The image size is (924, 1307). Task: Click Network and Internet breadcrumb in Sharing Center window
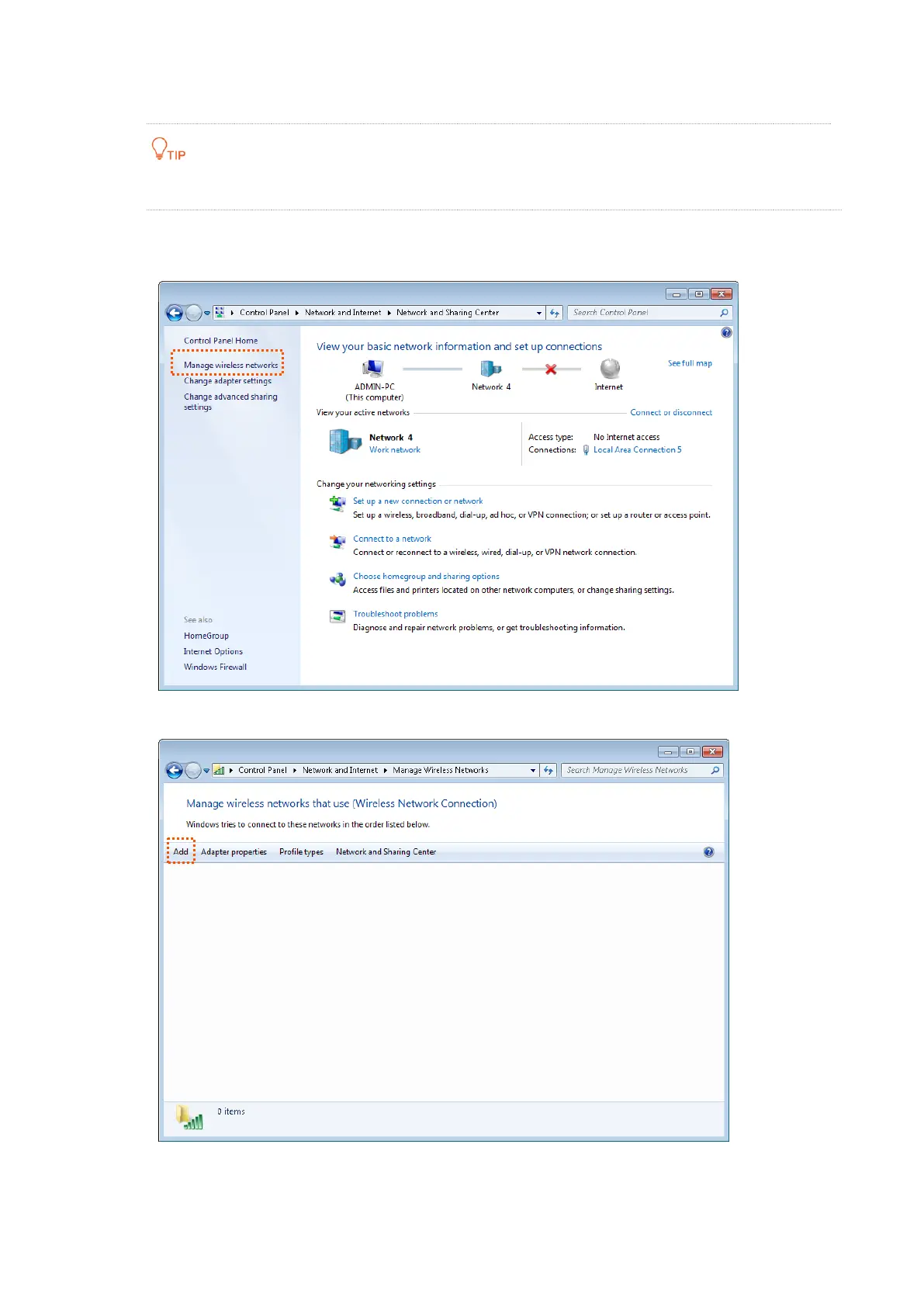pyautogui.click(x=343, y=313)
